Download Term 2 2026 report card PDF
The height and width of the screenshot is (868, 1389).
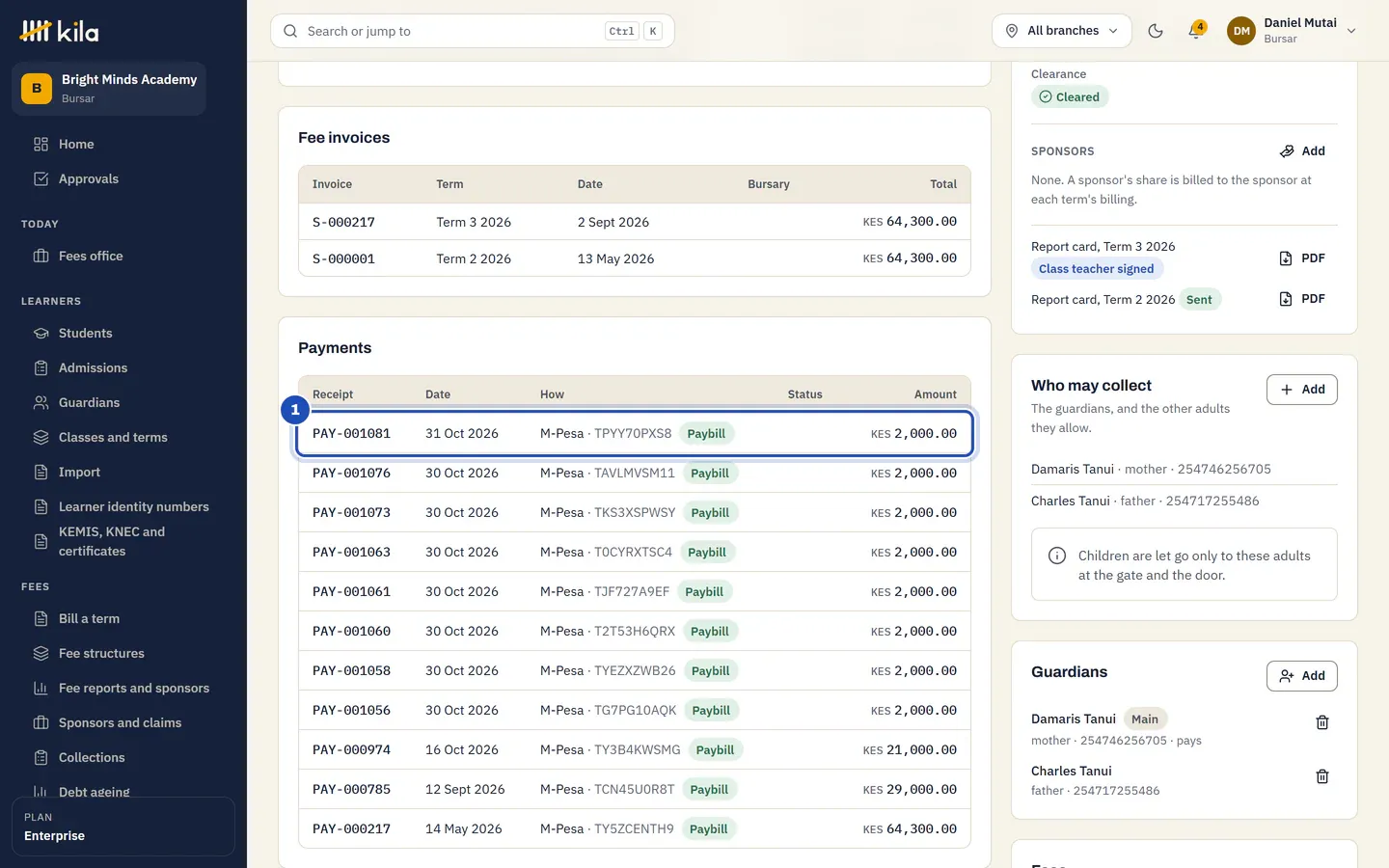(1302, 299)
